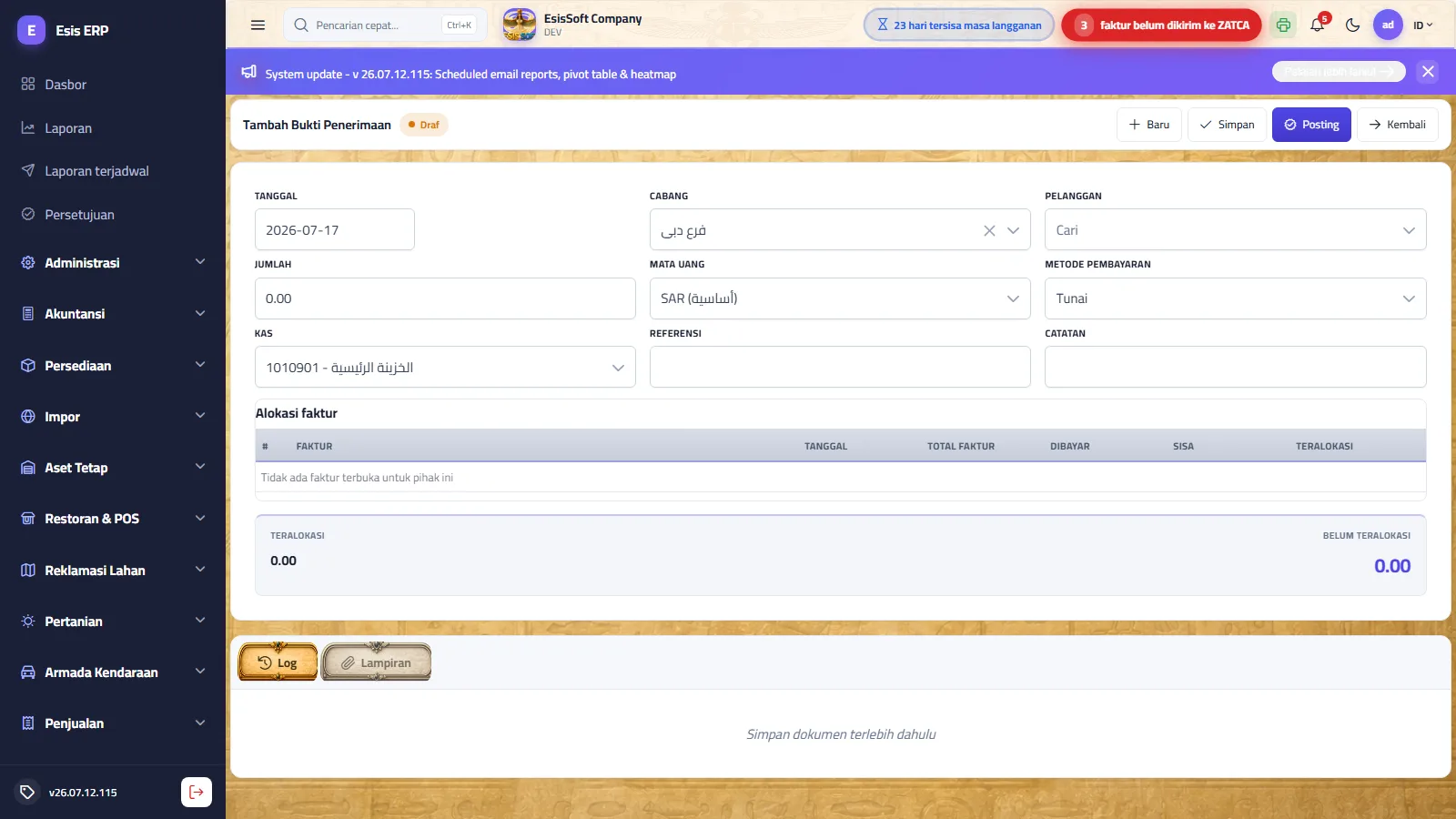Image resolution: width=1456 pixels, height=819 pixels.
Task: Click the Total Faktur column header
Action: coord(961,447)
